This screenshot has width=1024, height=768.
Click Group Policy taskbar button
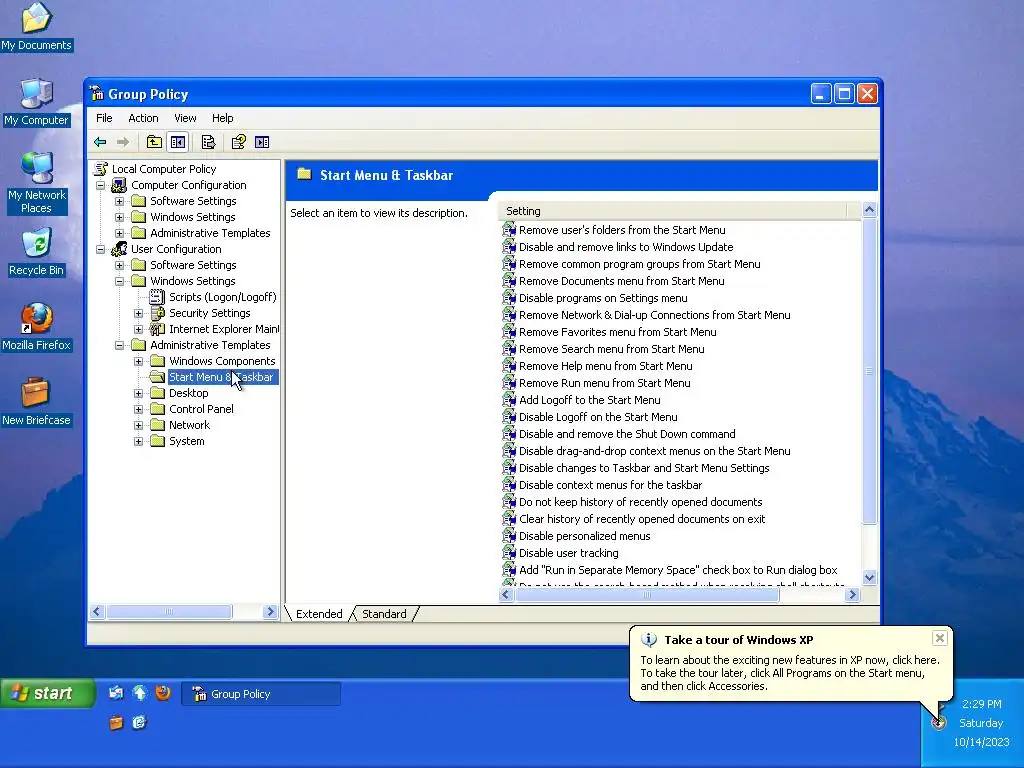[x=261, y=694]
